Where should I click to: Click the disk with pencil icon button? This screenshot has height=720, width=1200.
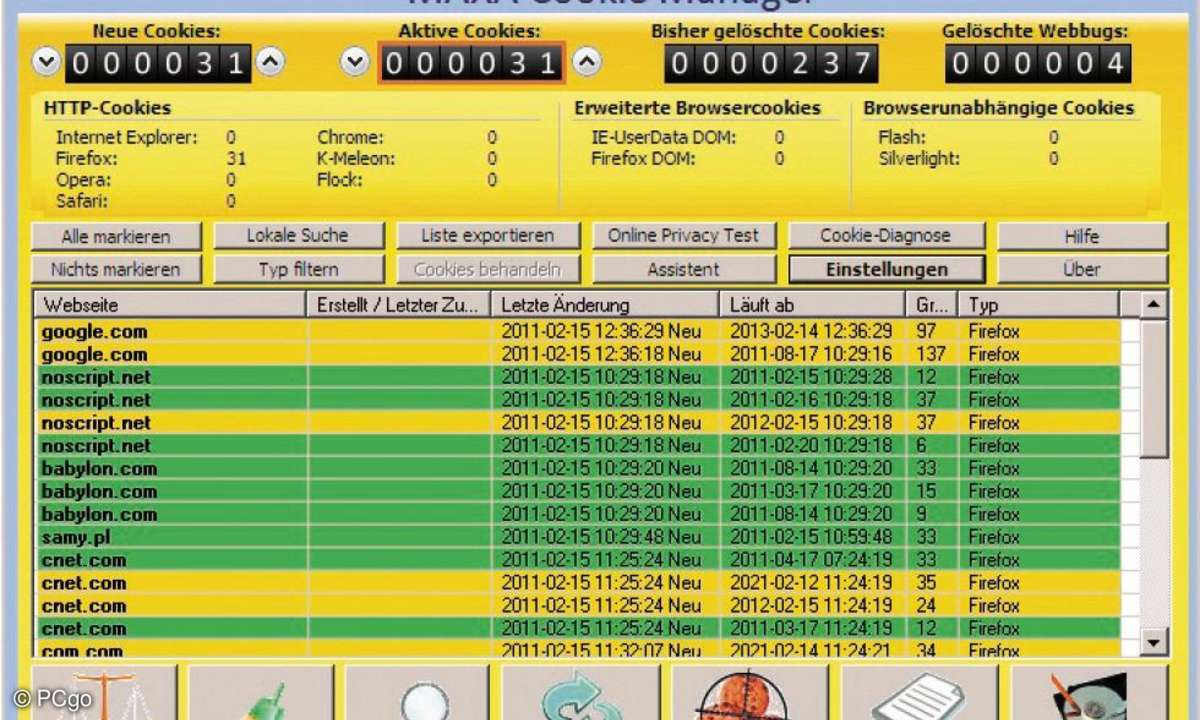pyautogui.click(x=1088, y=693)
